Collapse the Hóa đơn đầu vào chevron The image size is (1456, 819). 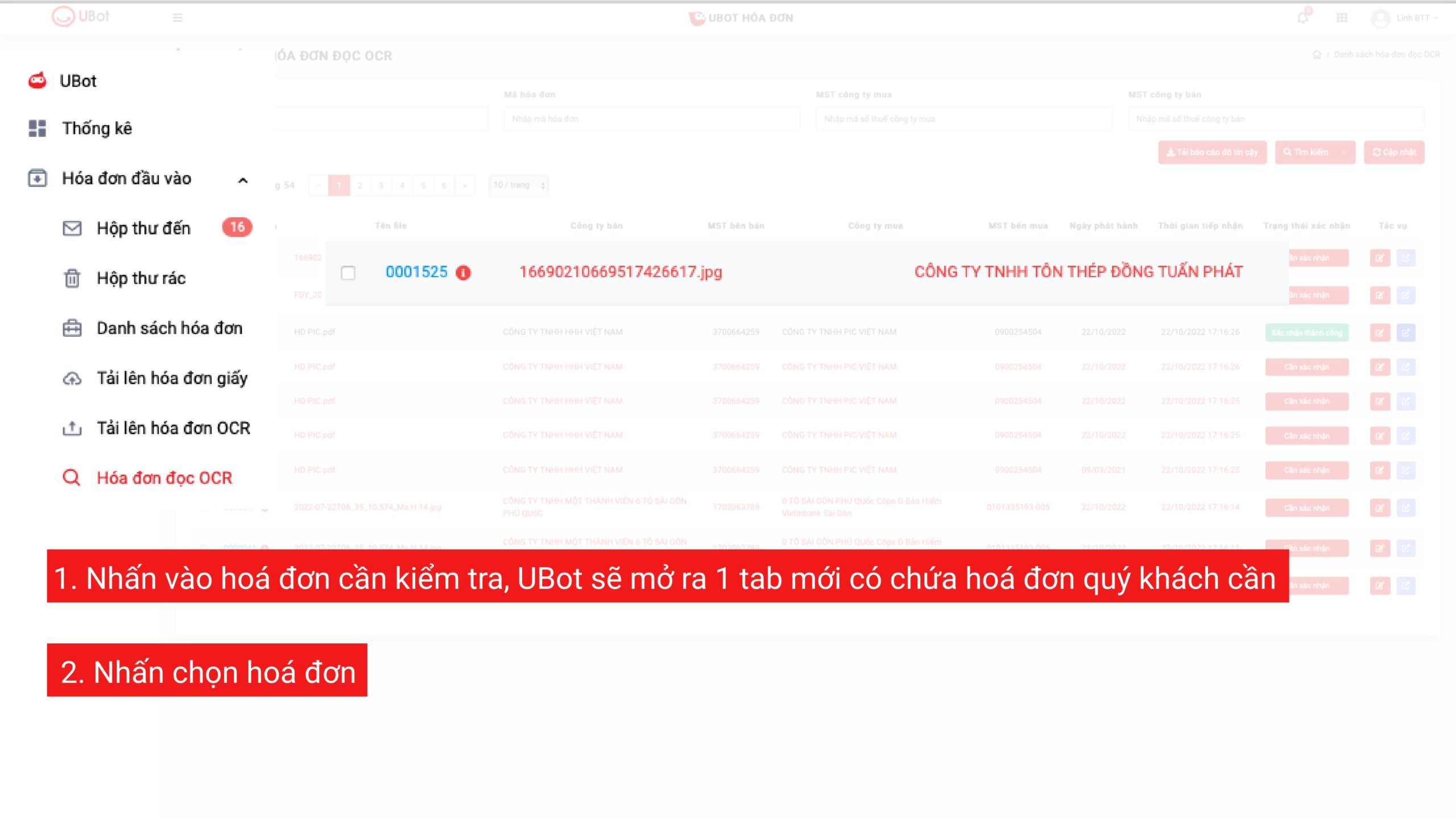243,180
